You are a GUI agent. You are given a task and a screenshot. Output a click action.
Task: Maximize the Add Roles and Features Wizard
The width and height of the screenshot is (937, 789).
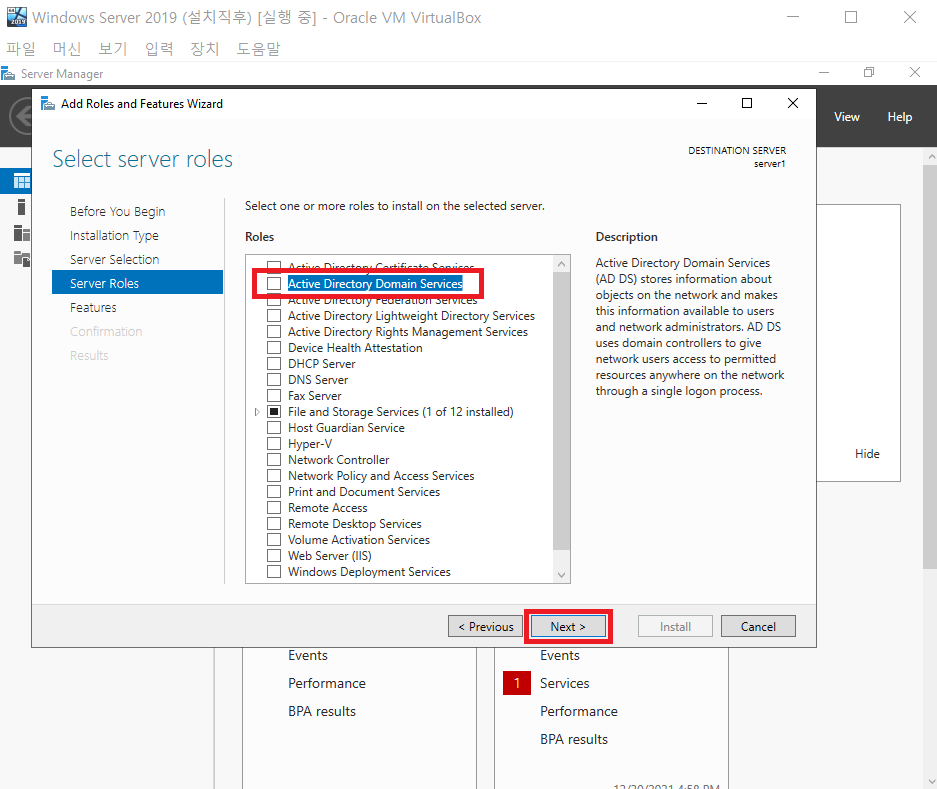pyautogui.click(x=747, y=103)
